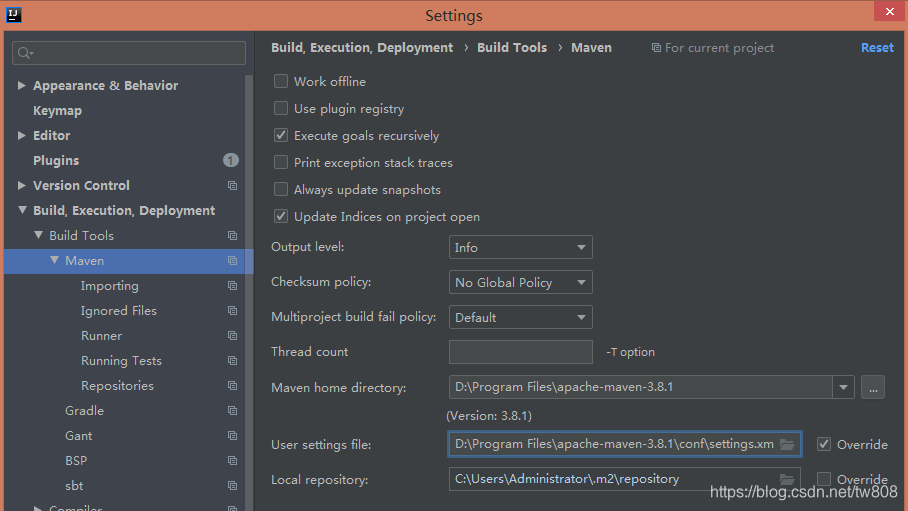The height and width of the screenshot is (511, 908).
Task: Select Ignored Files under Maven
Action: coord(119,311)
